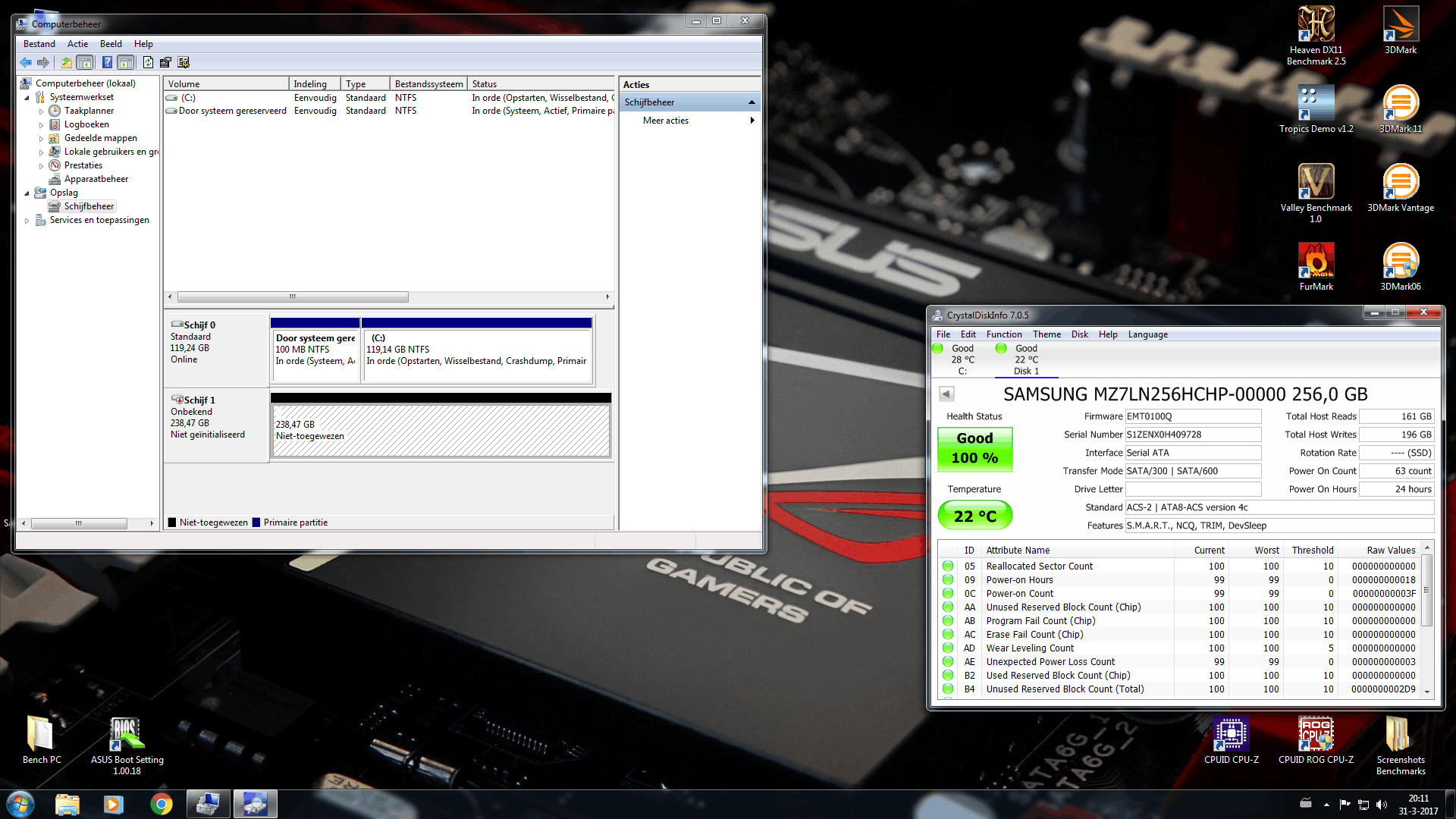
Task: Click the green Good 100 % health button
Action: [x=974, y=448]
